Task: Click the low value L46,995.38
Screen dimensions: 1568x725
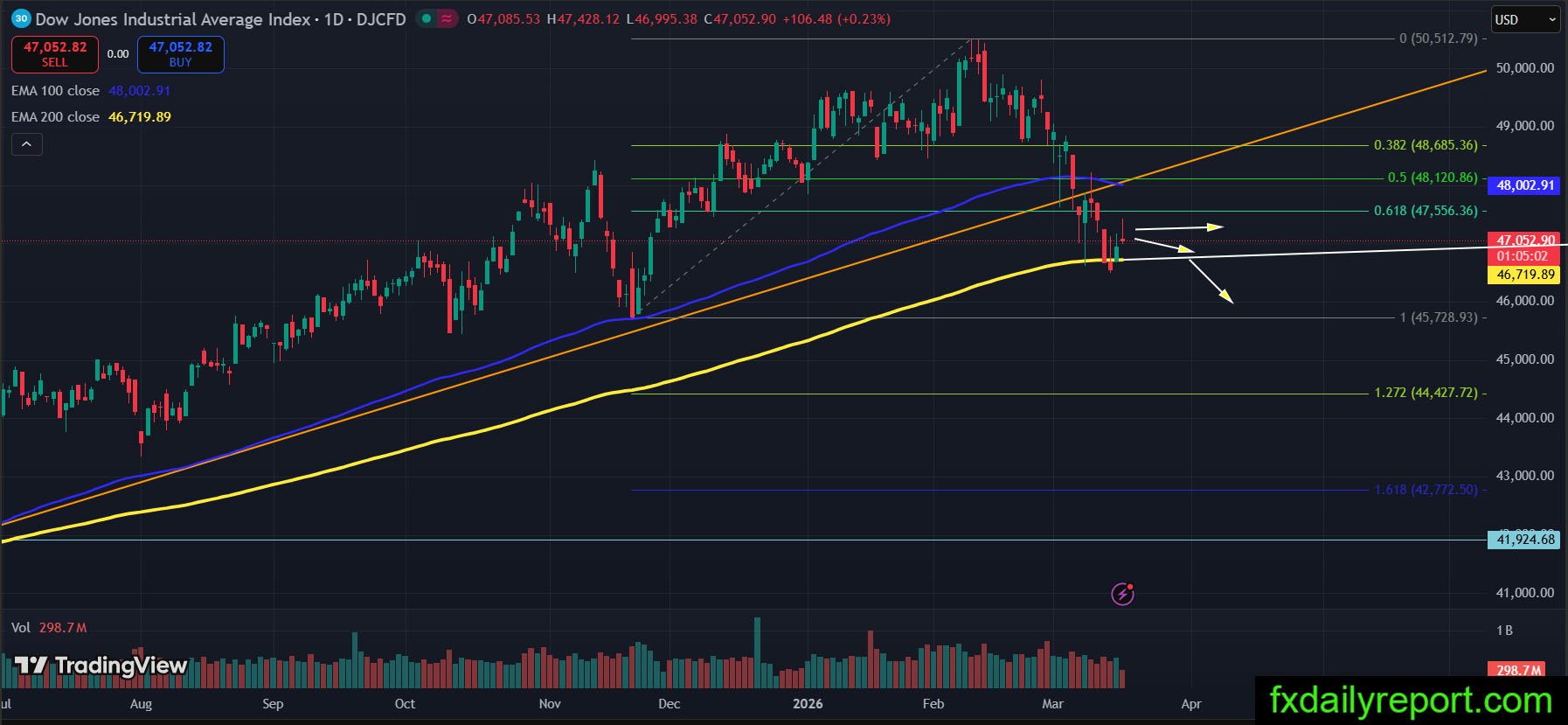Action: (x=662, y=19)
